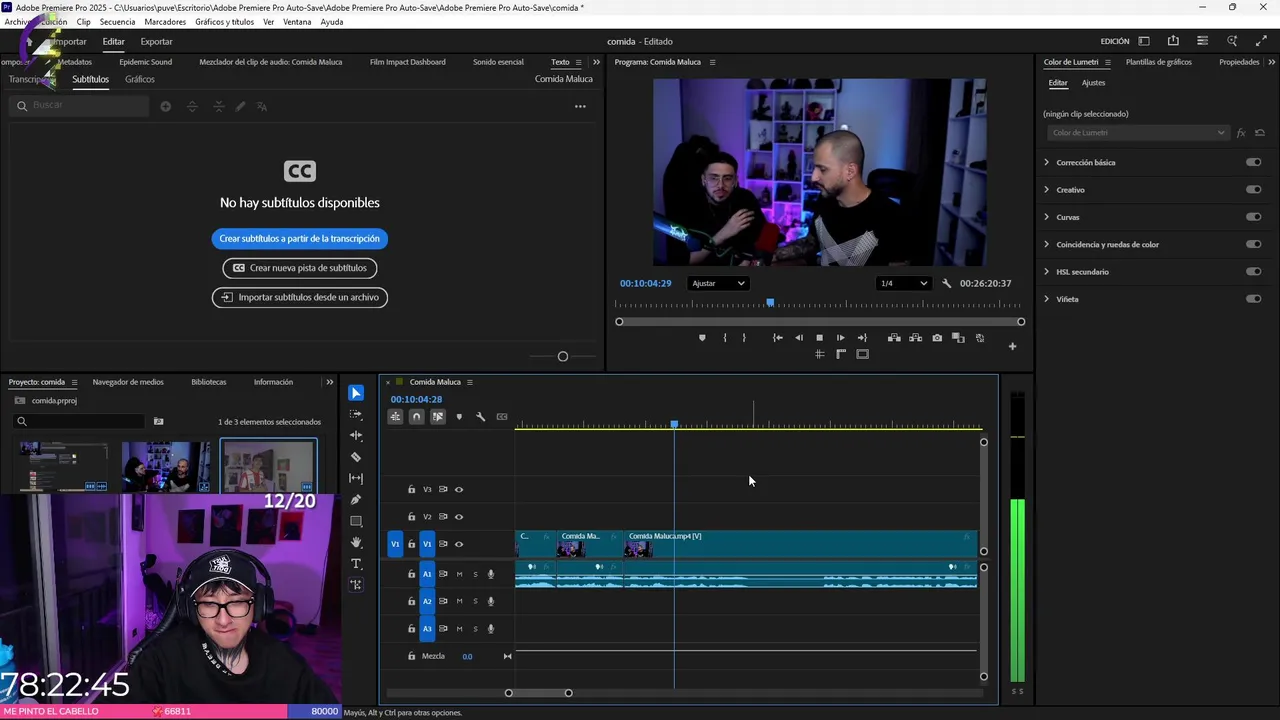
Task: Expand HSL secundario section
Action: pyautogui.click(x=1047, y=272)
